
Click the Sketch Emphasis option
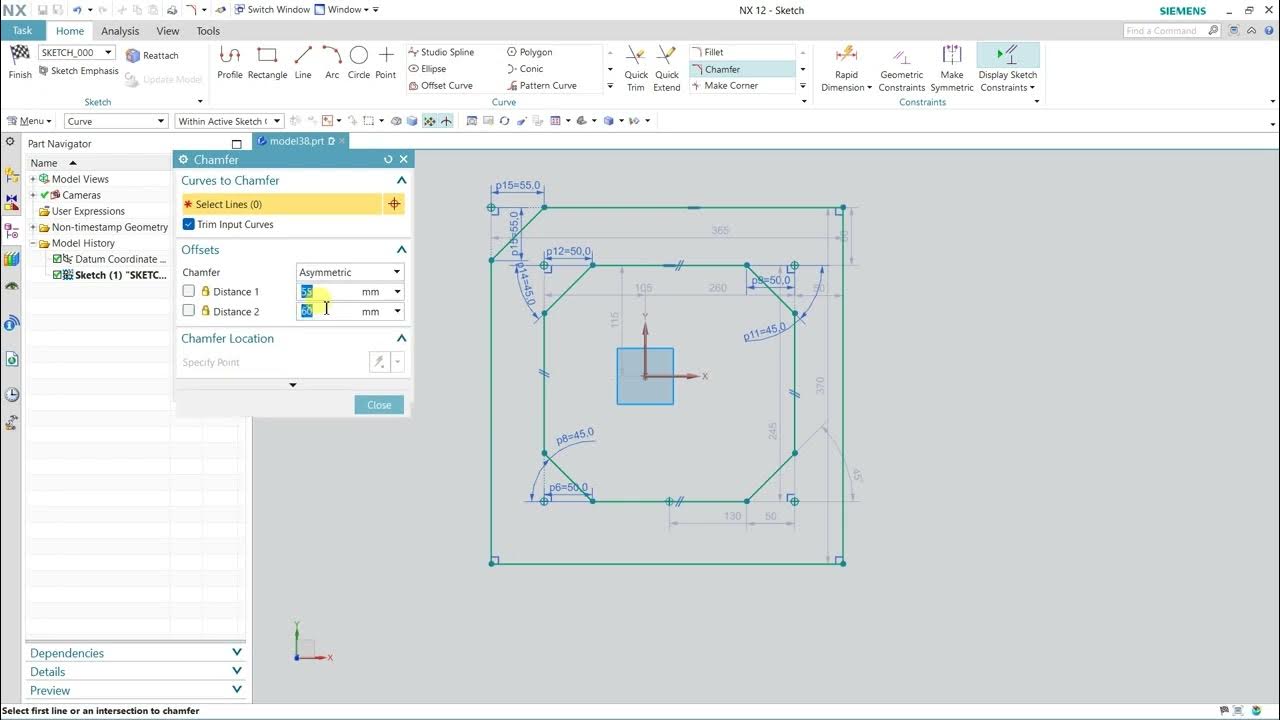[78, 72]
